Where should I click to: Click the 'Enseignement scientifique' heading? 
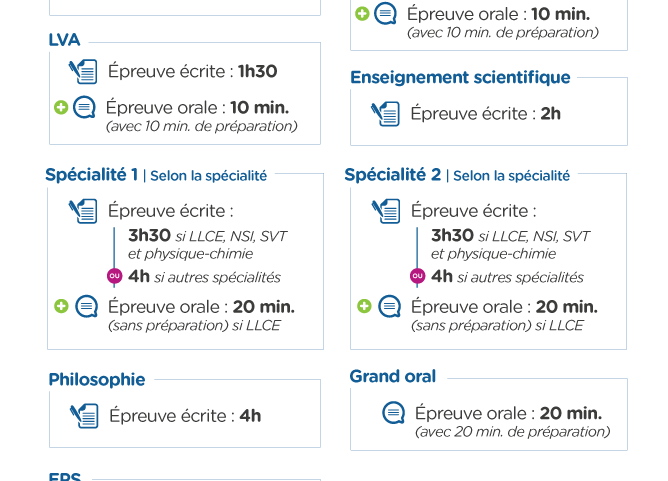pyautogui.click(x=460, y=77)
